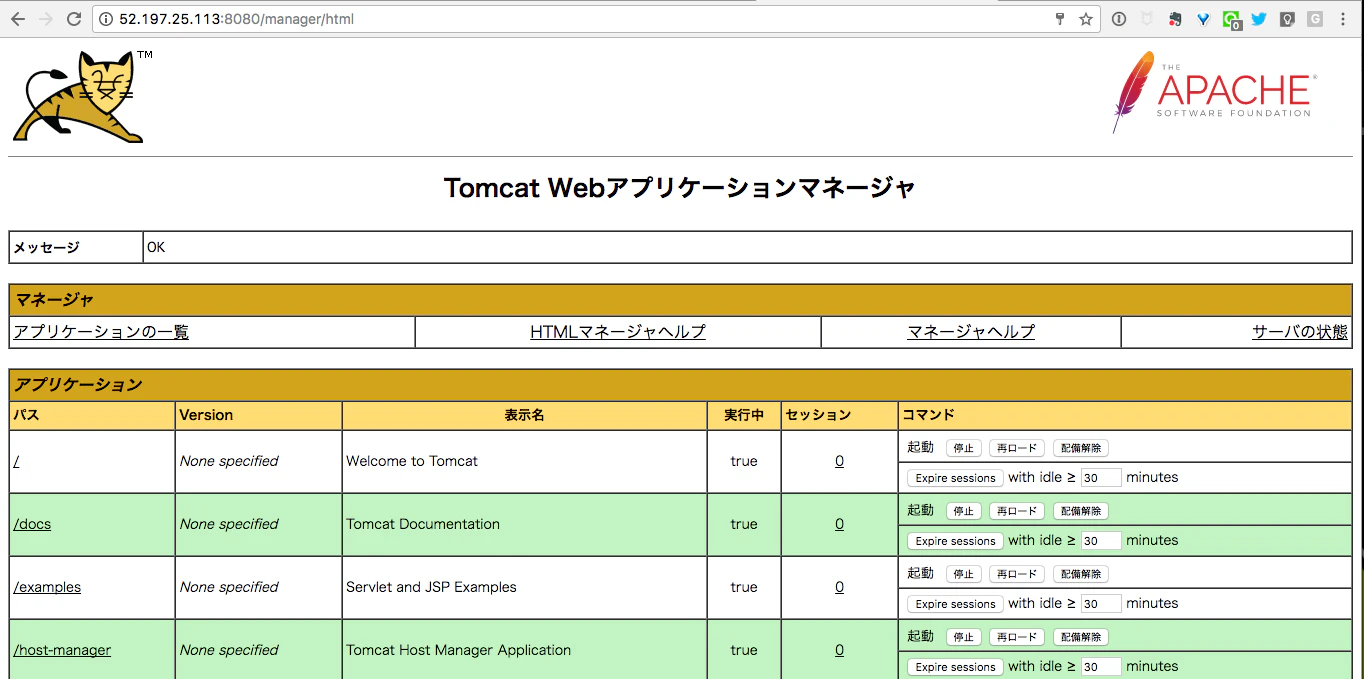Open the /docs application link

pyautogui.click(x=32, y=524)
